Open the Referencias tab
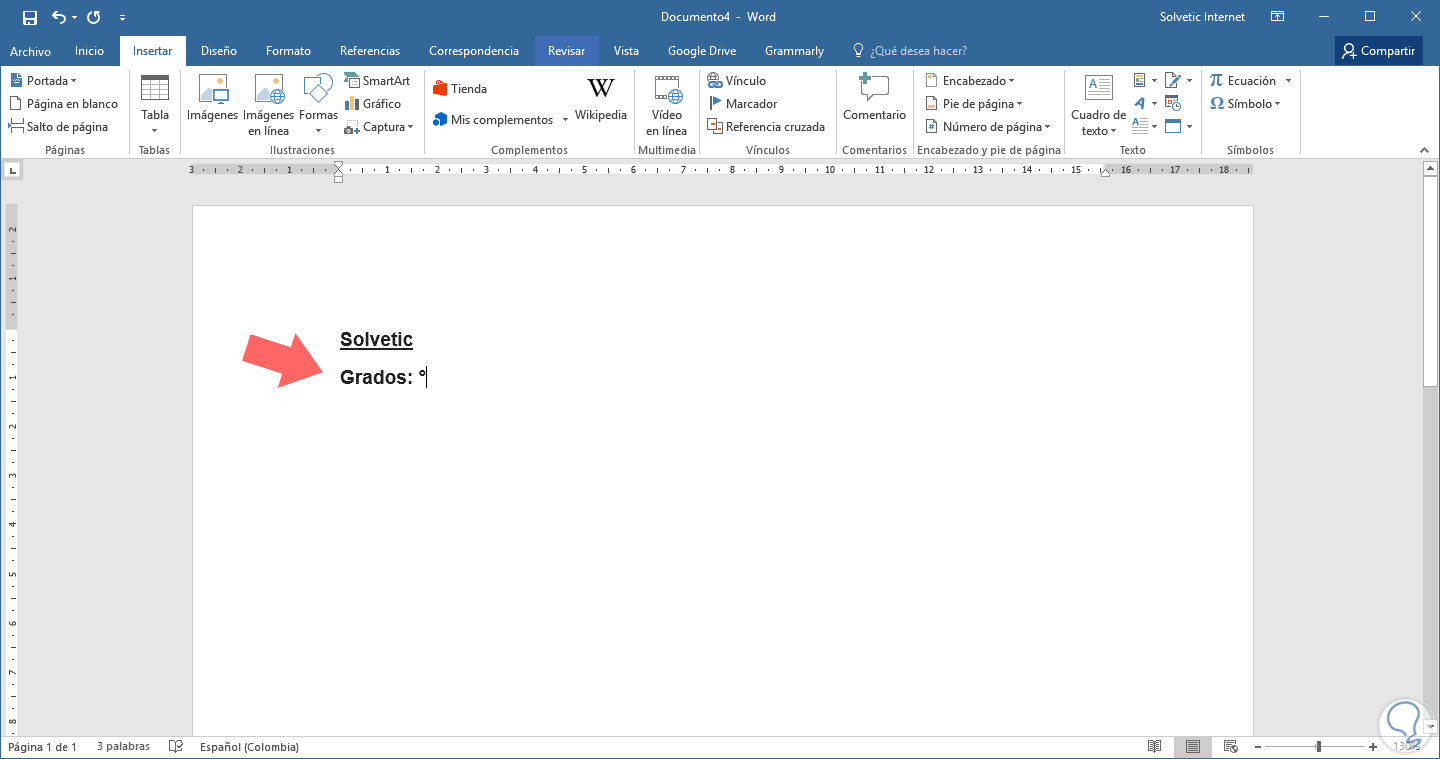 pos(370,51)
